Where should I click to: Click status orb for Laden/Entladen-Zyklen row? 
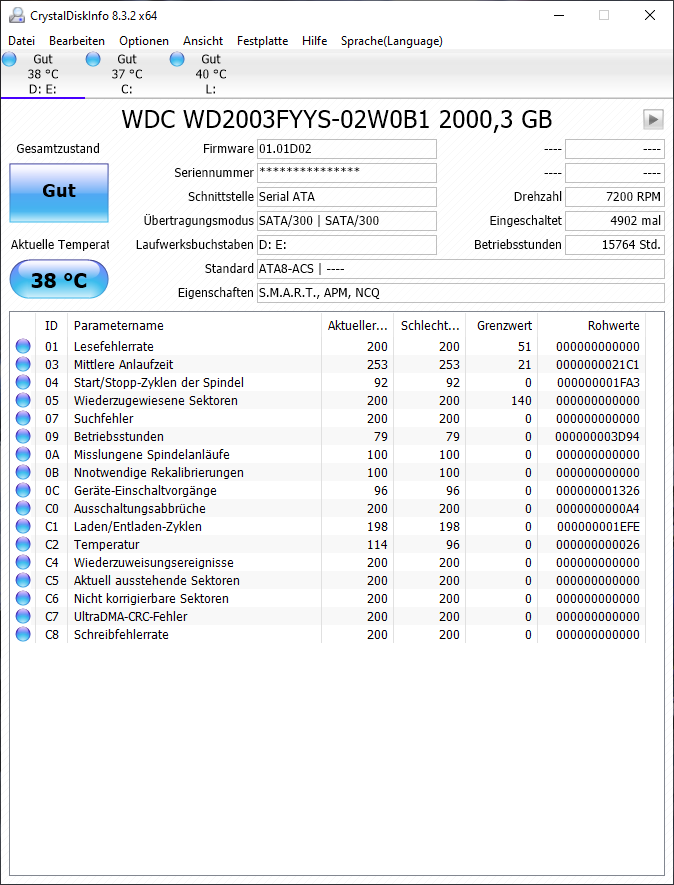coord(23,527)
